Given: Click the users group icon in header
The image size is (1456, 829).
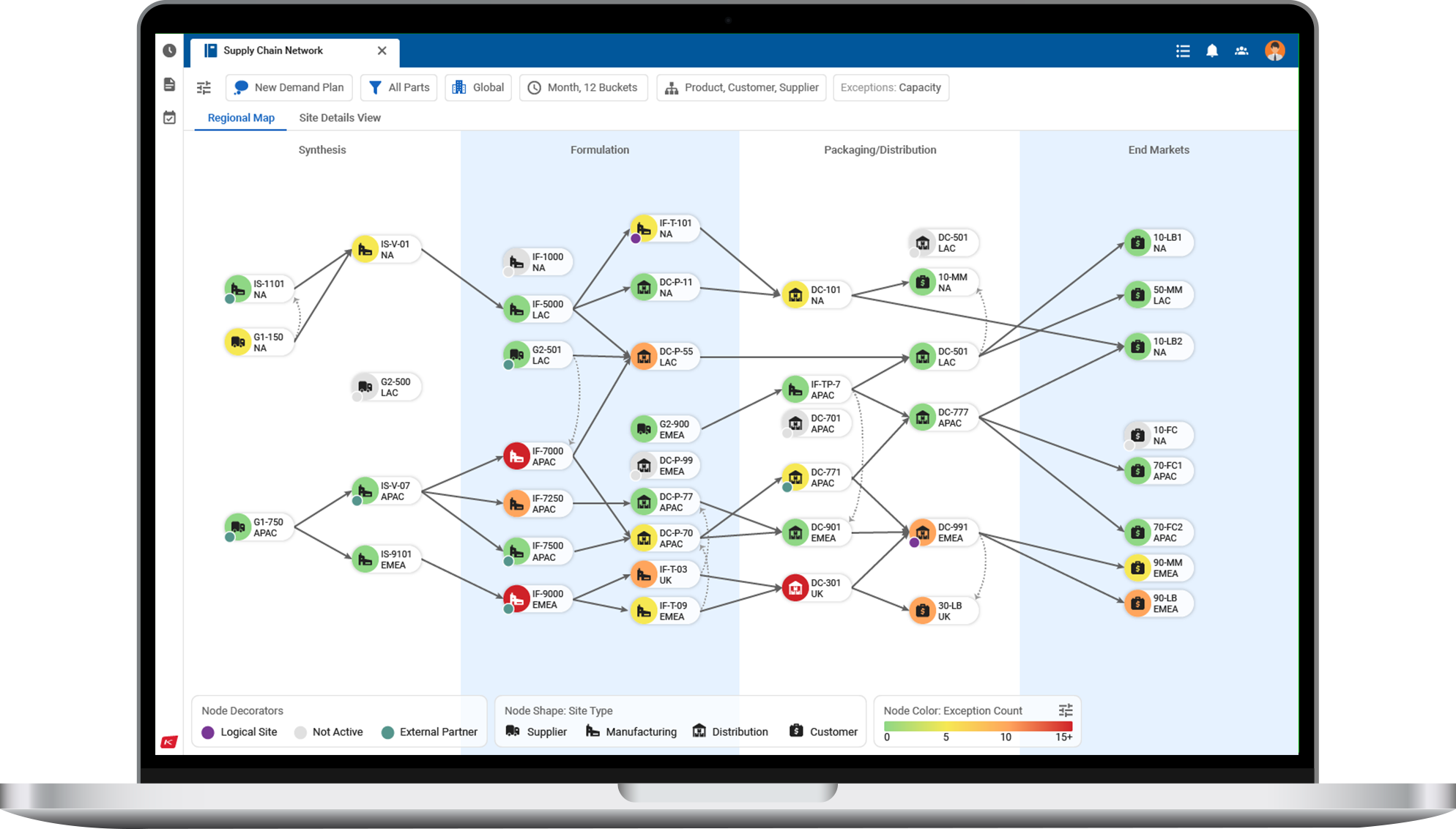Looking at the screenshot, I should click(1241, 51).
